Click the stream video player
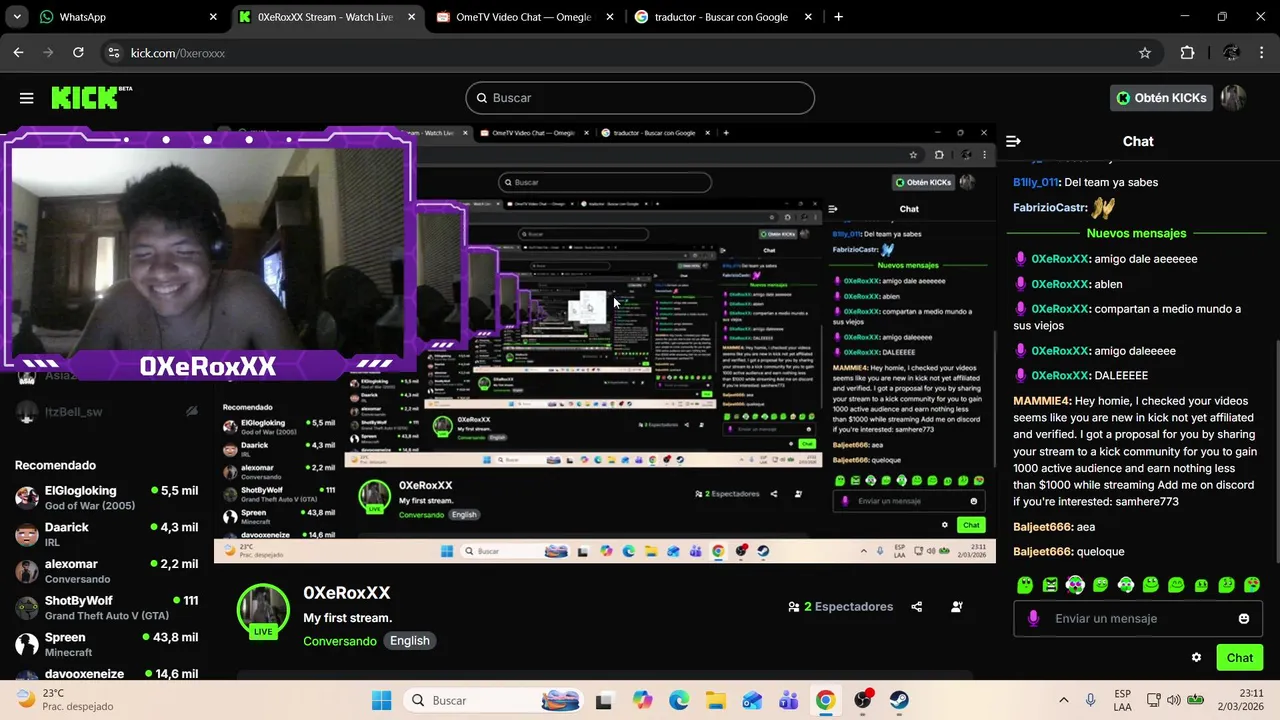Screen dimensions: 1280x720 pos(604,344)
